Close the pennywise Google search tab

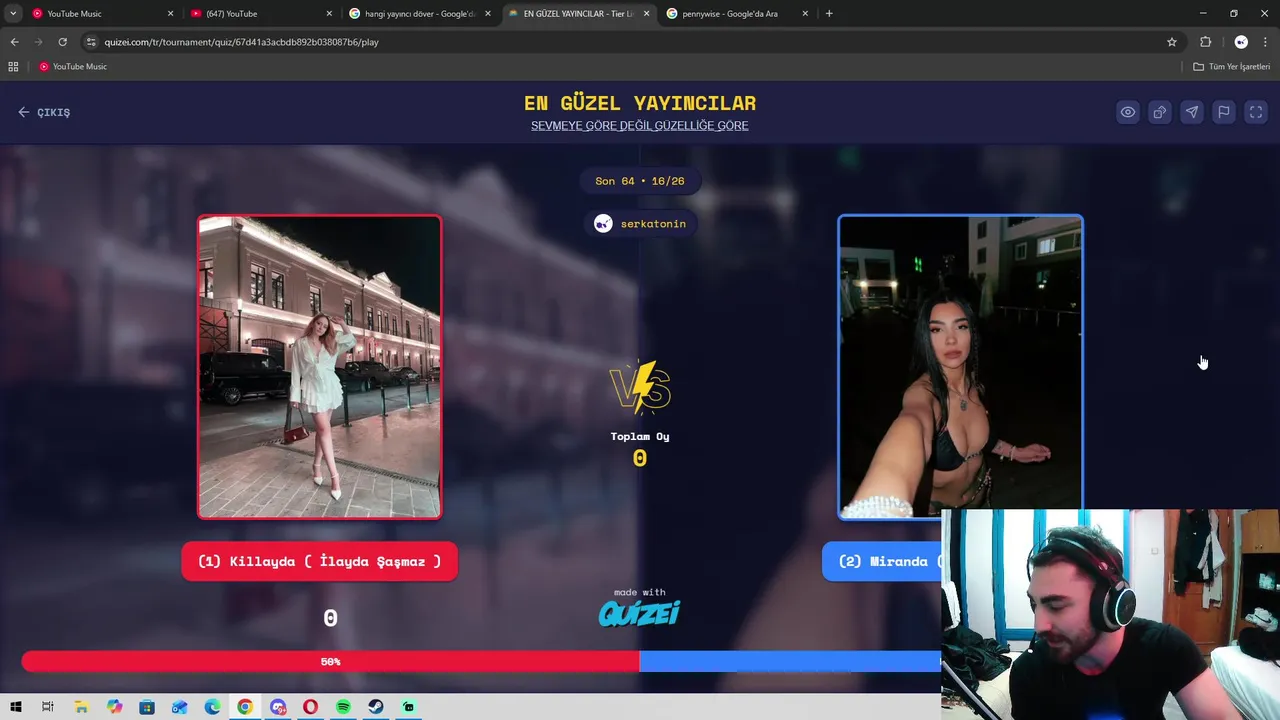(805, 14)
